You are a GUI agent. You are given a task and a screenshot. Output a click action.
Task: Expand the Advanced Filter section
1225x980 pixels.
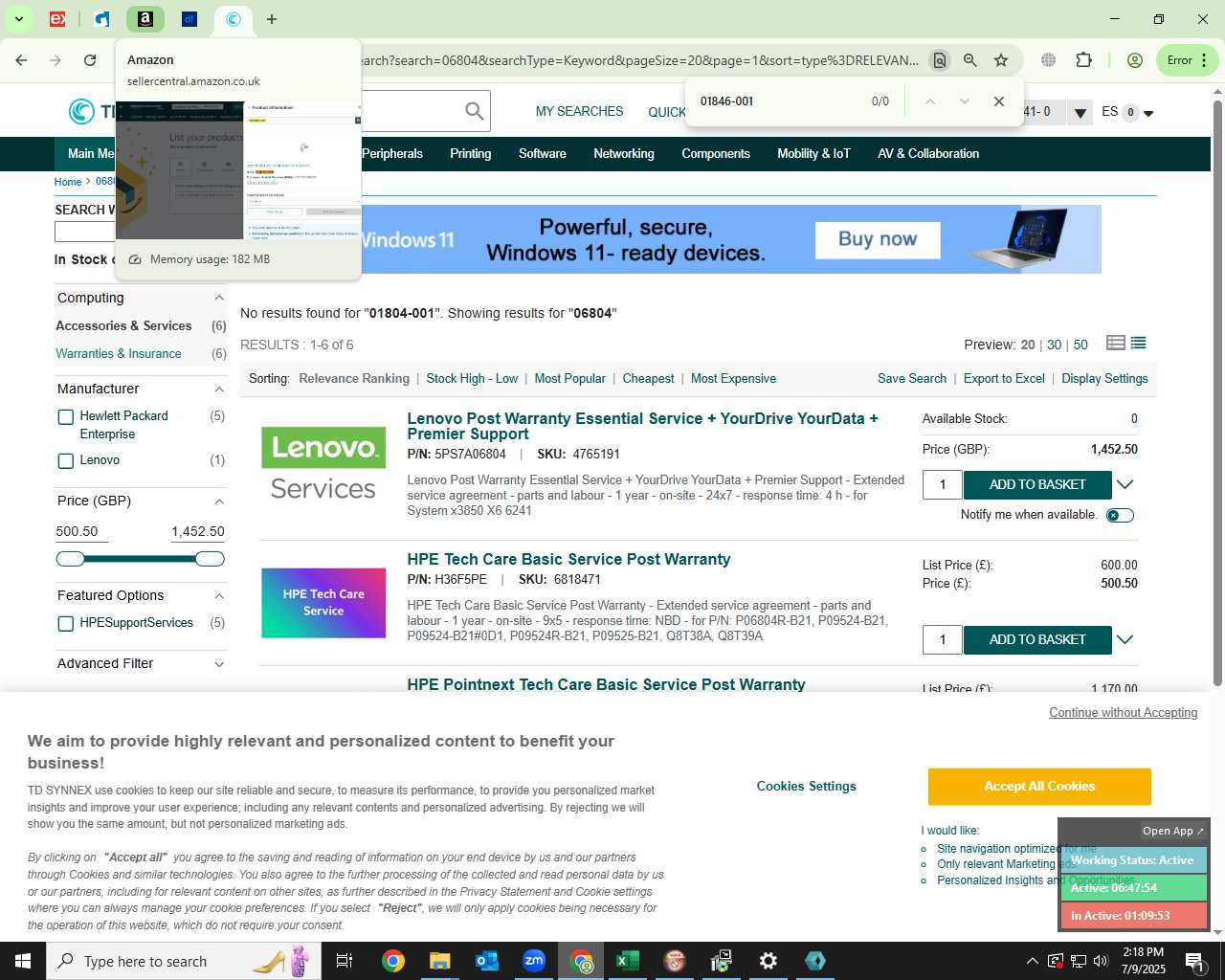click(219, 664)
